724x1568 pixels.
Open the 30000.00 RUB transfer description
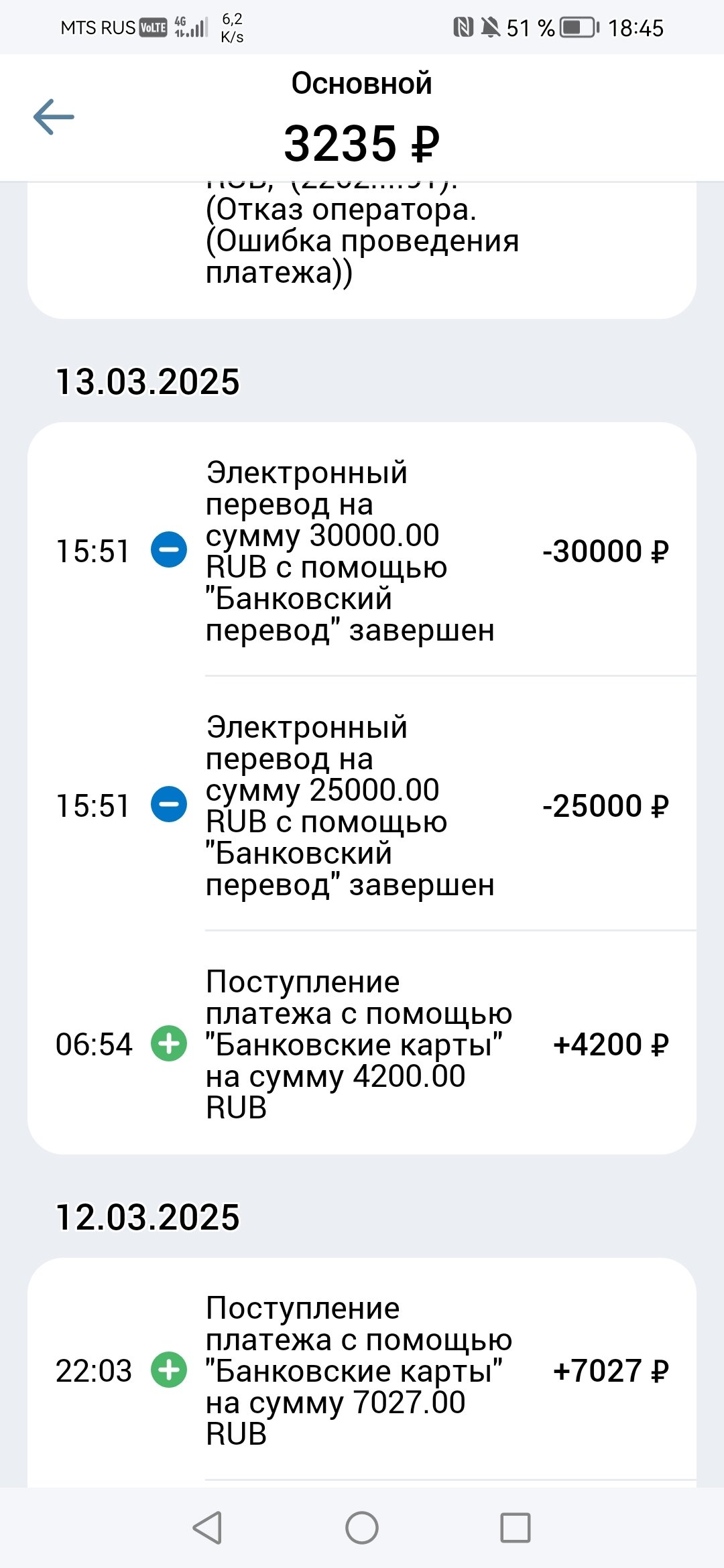click(x=349, y=551)
